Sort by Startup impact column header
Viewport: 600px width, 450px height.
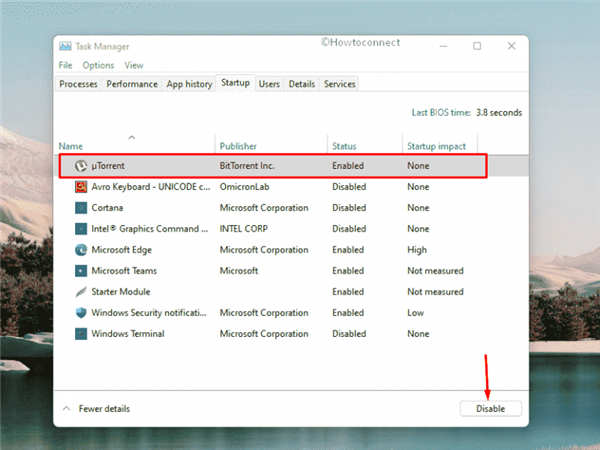coord(437,146)
